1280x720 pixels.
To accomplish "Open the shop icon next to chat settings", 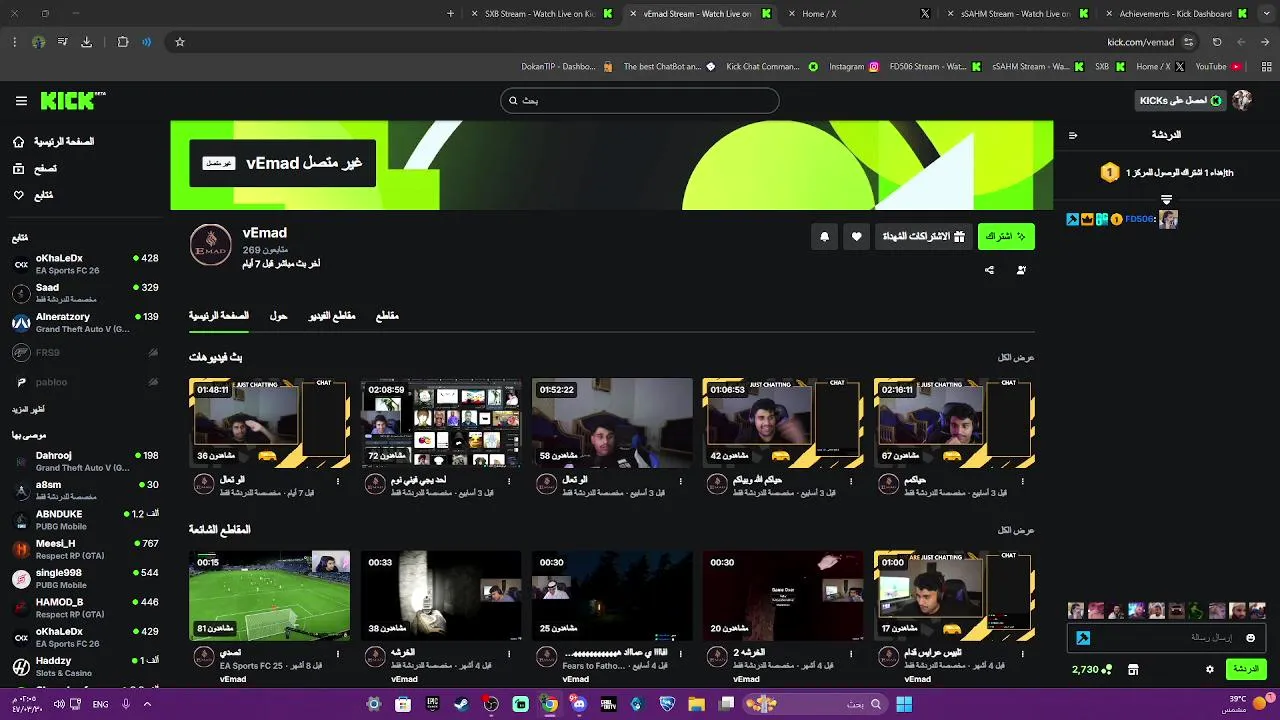I will (x=1133, y=669).
